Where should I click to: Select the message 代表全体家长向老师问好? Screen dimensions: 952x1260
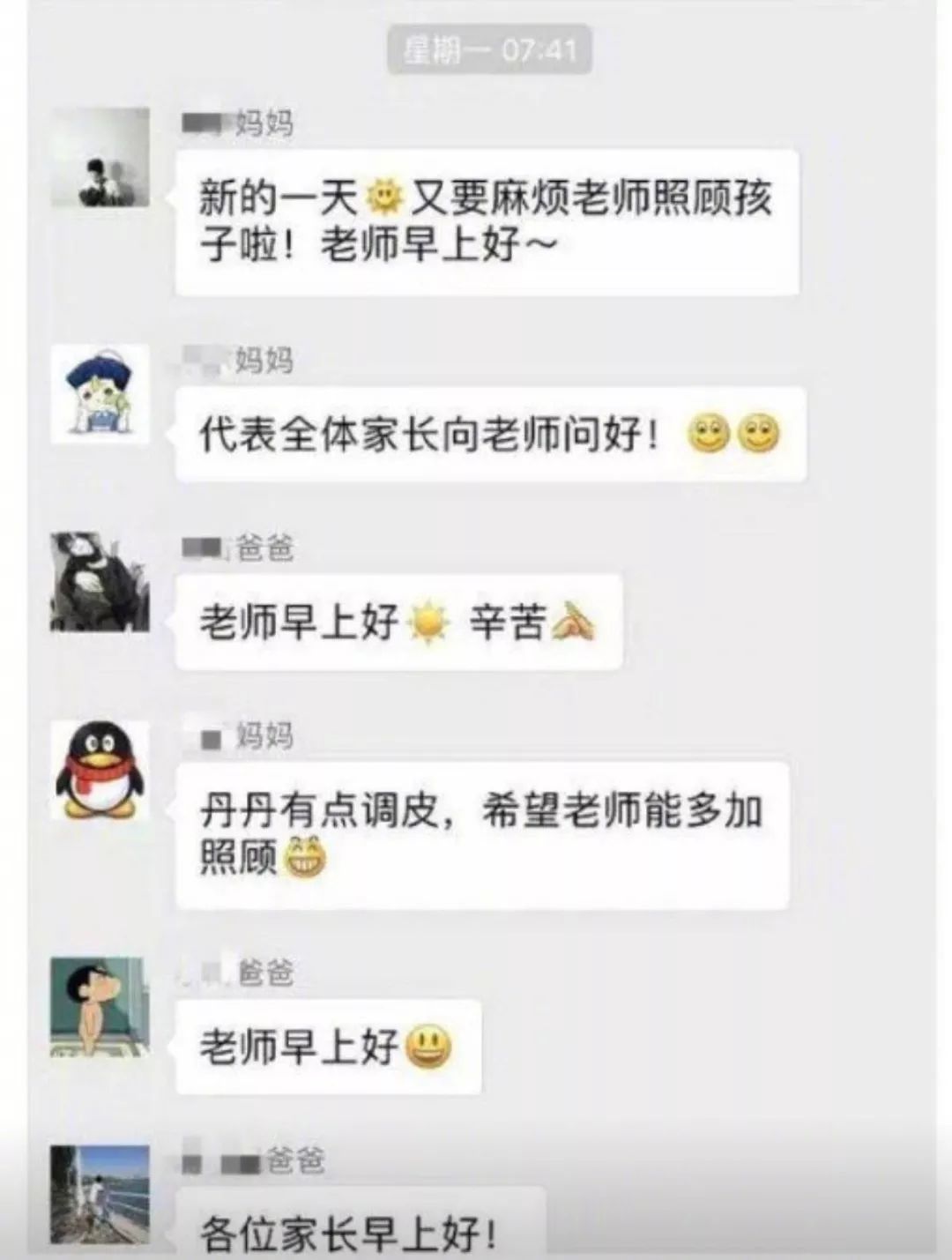coord(491,435)
